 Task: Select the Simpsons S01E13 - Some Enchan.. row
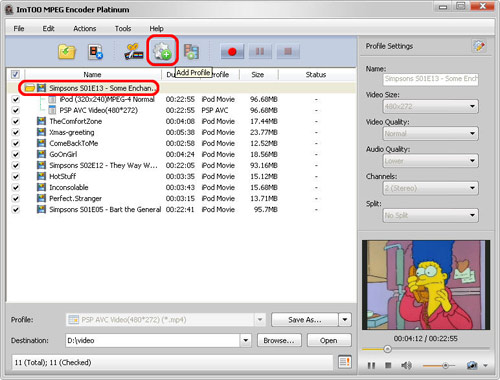181,88
